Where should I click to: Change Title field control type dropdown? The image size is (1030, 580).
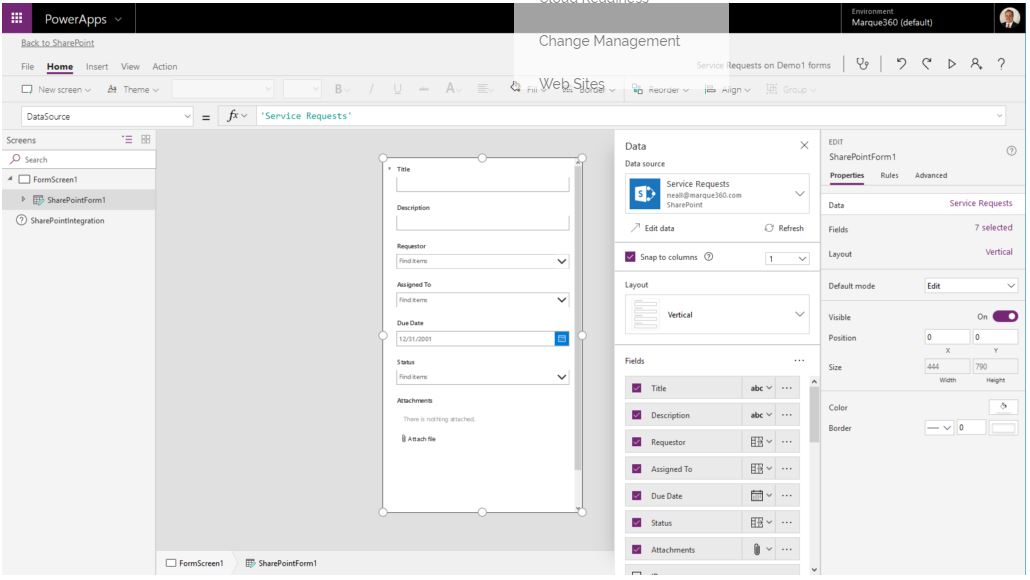761,388
